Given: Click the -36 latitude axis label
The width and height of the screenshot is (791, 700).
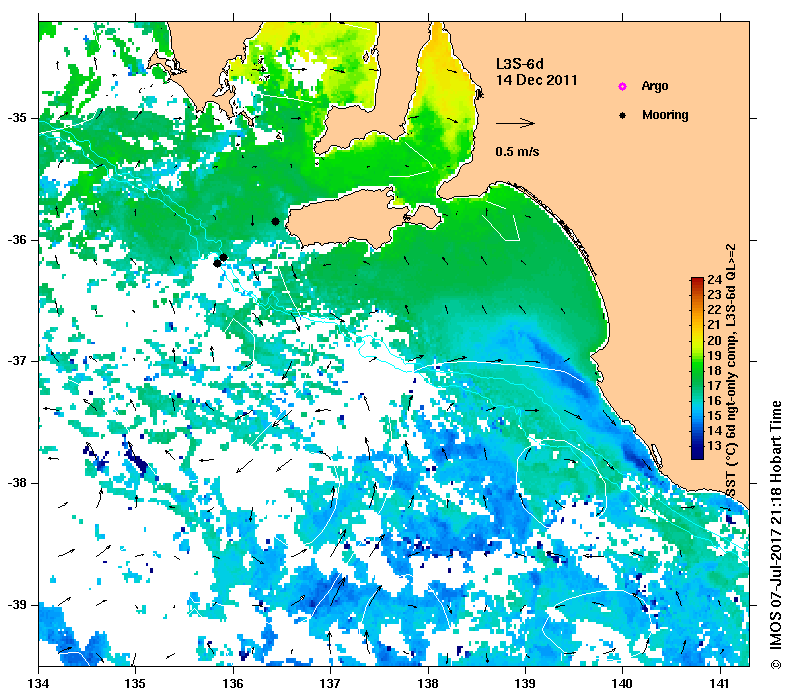Looking at the screenshot, I should pos(18,240).
